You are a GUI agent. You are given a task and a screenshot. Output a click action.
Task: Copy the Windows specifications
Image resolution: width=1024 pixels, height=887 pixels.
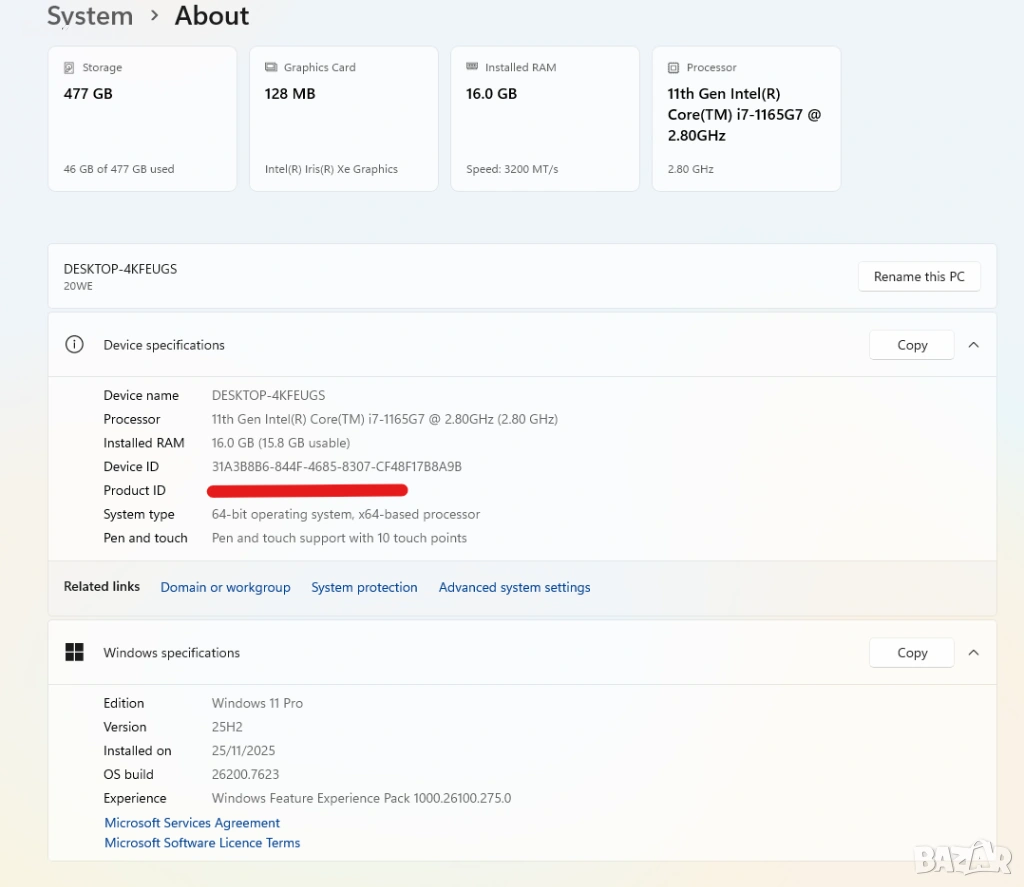pos(911,653)
